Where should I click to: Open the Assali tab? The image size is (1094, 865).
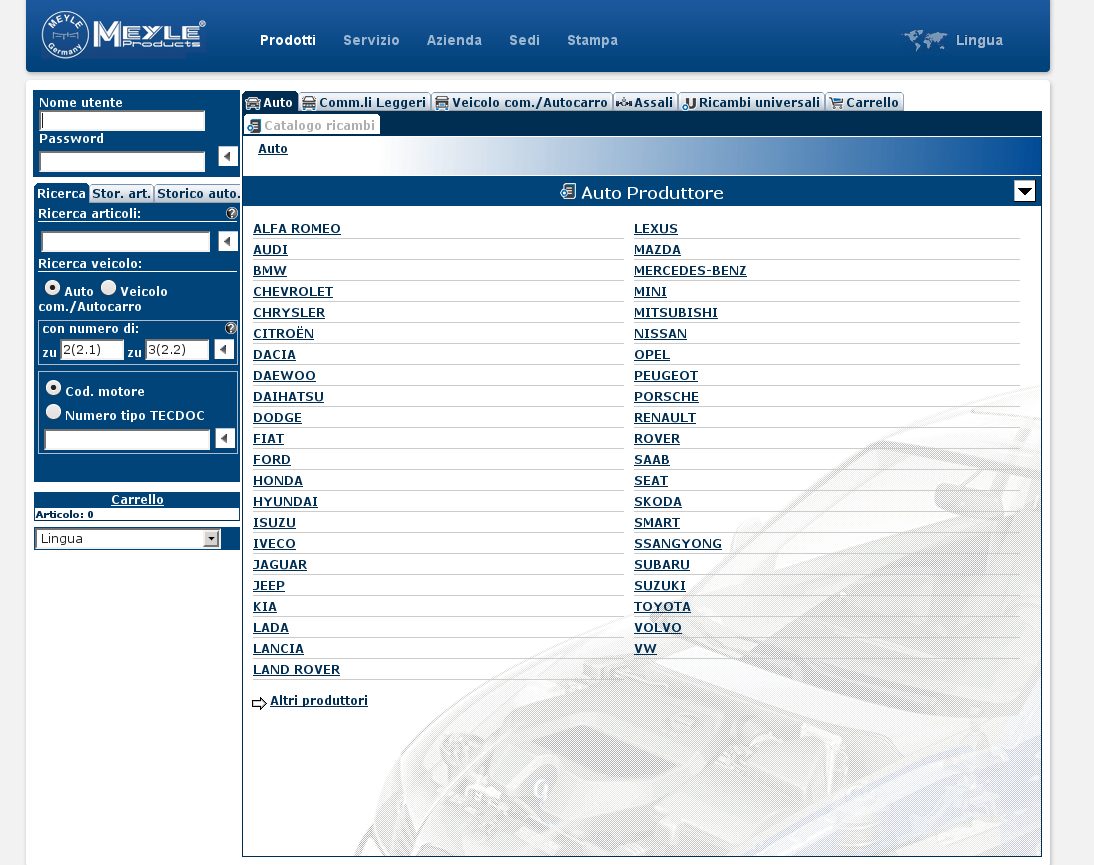(645, 102)
